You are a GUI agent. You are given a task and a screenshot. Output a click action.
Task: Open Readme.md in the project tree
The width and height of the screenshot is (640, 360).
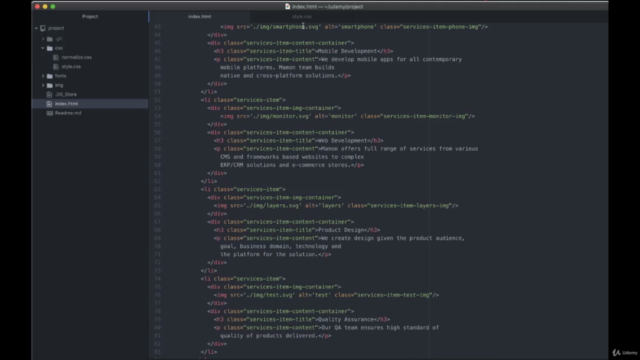[x=68, y=113]
